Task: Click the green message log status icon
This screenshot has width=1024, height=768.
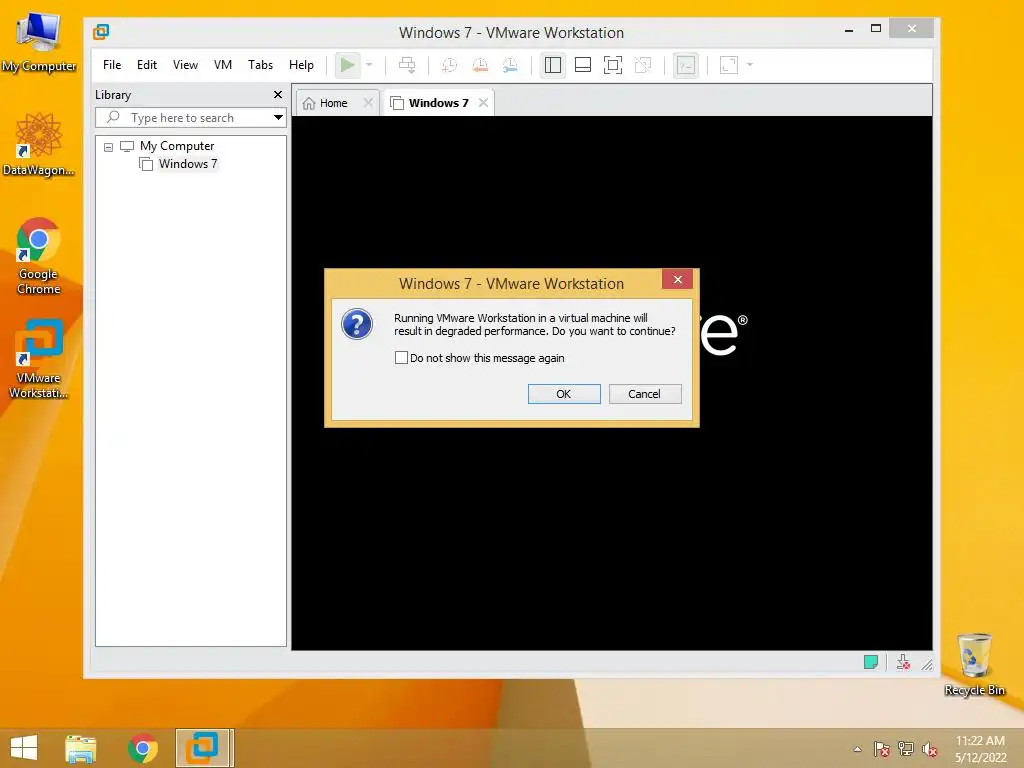Action: click(x=871, y=662)
